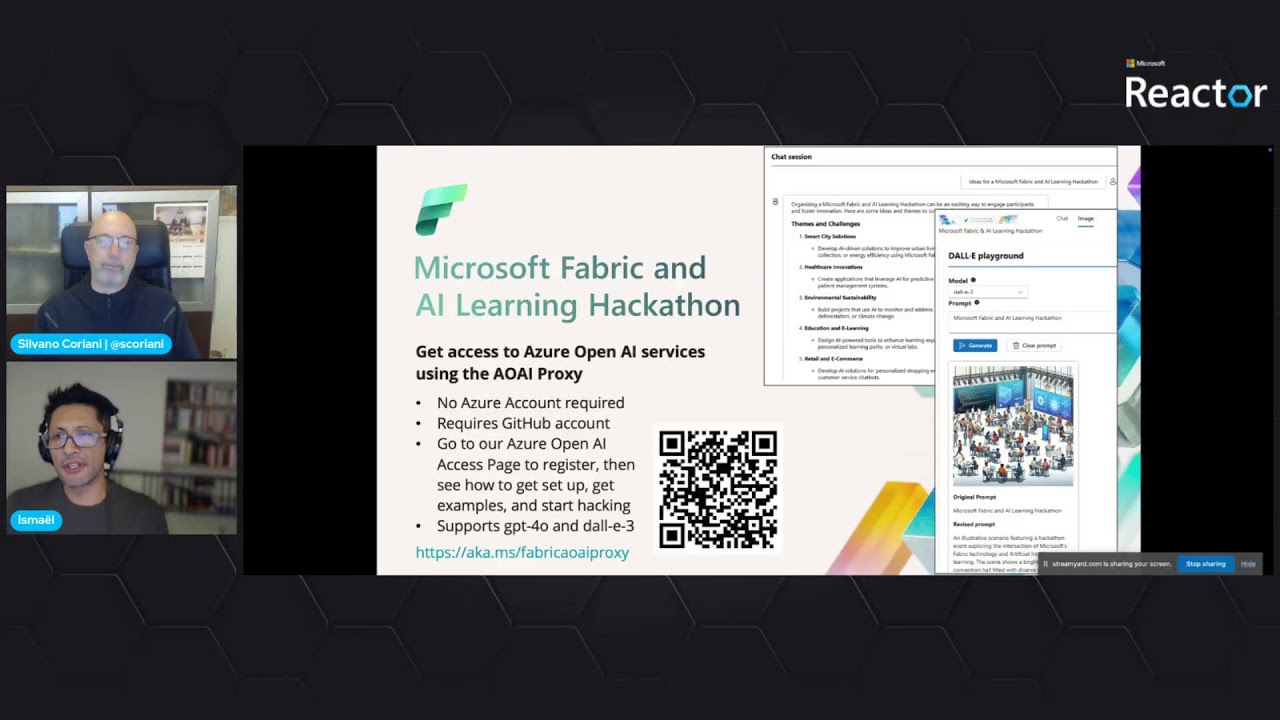Open the dall-e-3 Model dropdown
The width and height of the screenshot is (1280, 720).
(988, 292)
